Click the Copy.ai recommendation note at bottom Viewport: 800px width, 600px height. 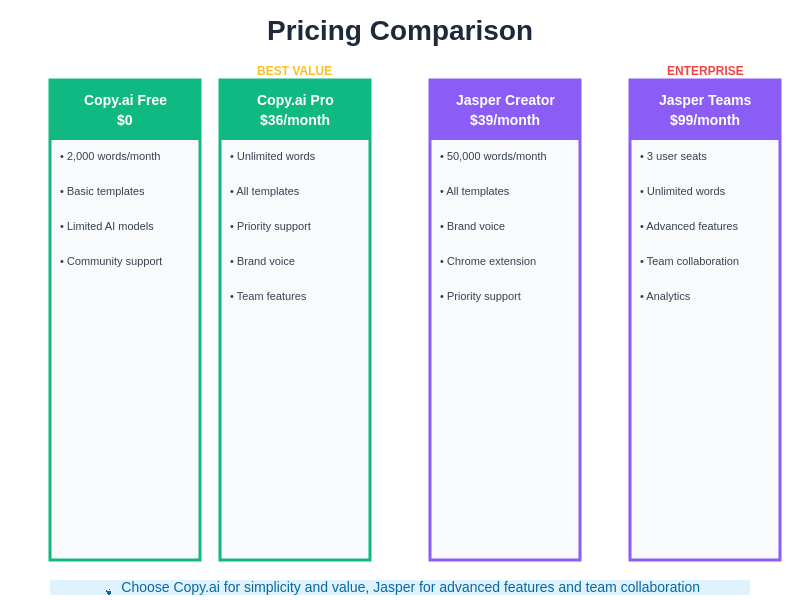click(x=410, y=587)
